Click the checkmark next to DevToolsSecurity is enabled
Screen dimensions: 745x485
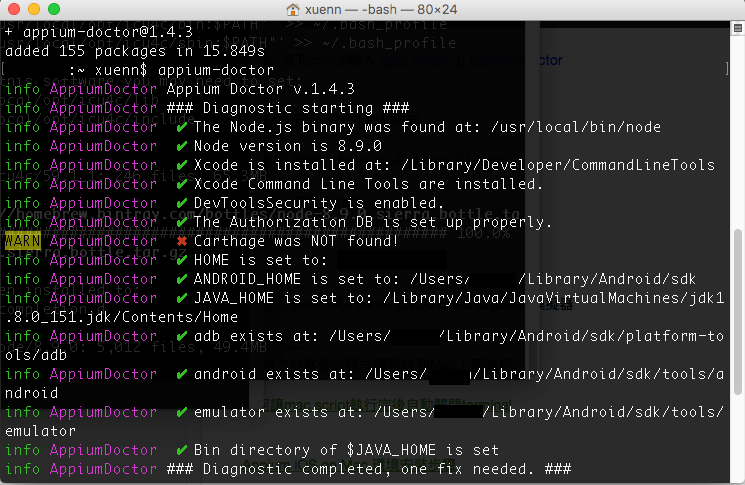(x=181, y=203)
